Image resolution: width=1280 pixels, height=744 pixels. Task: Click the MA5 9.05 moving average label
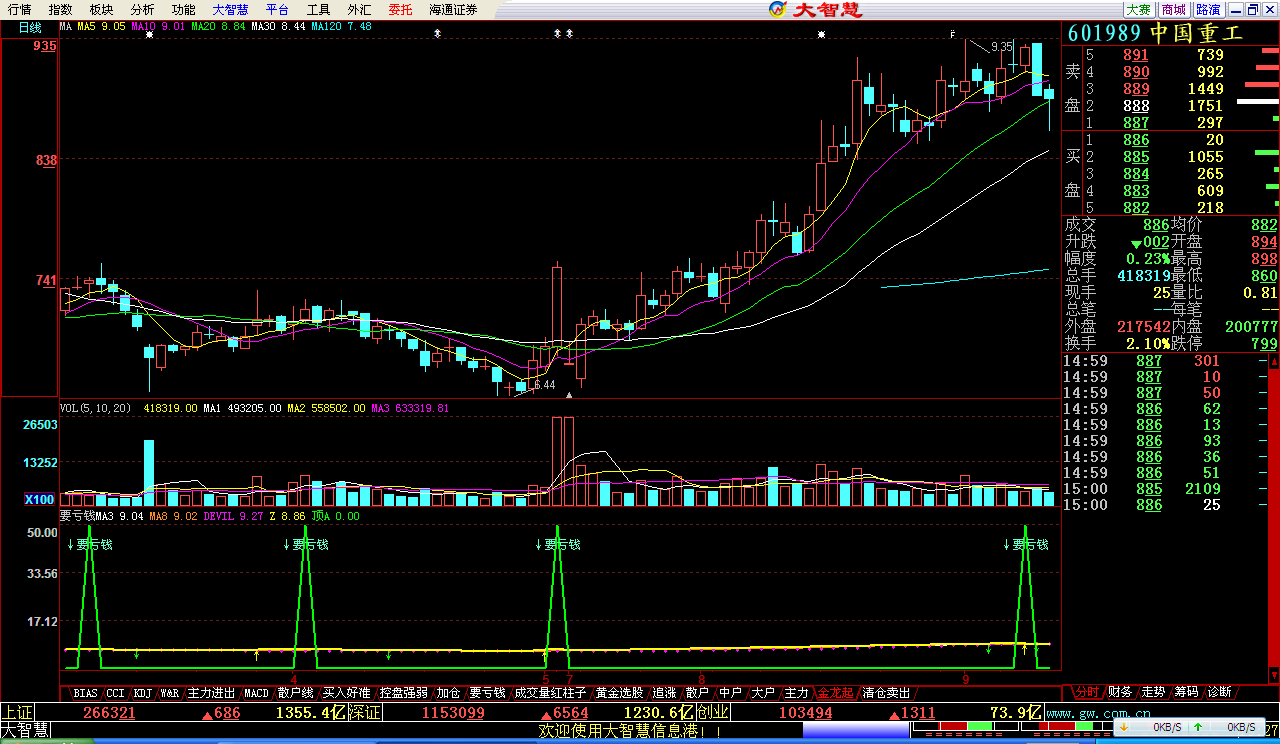[102, 27]
